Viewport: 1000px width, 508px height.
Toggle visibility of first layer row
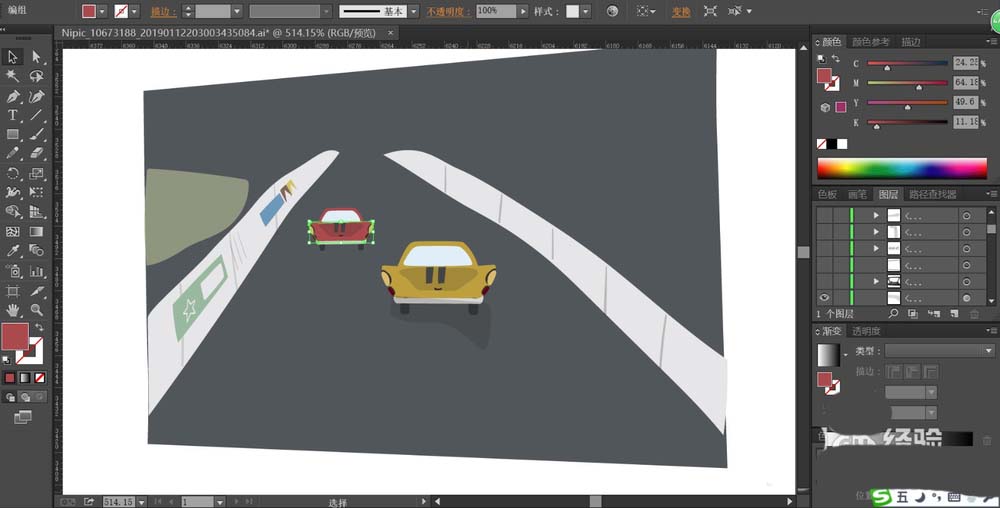(x=824, y=215)
